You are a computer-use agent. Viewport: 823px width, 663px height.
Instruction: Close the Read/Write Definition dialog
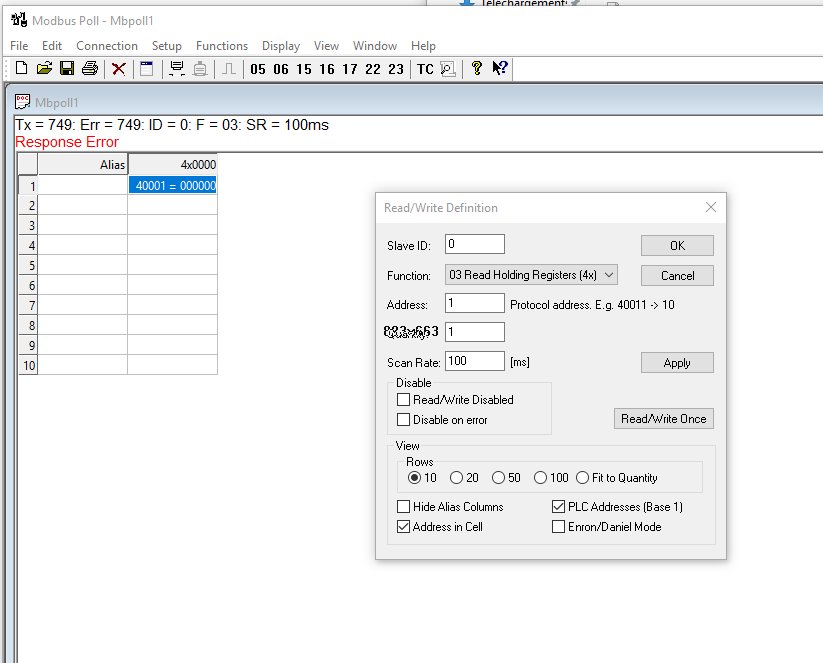coord(711,207)
